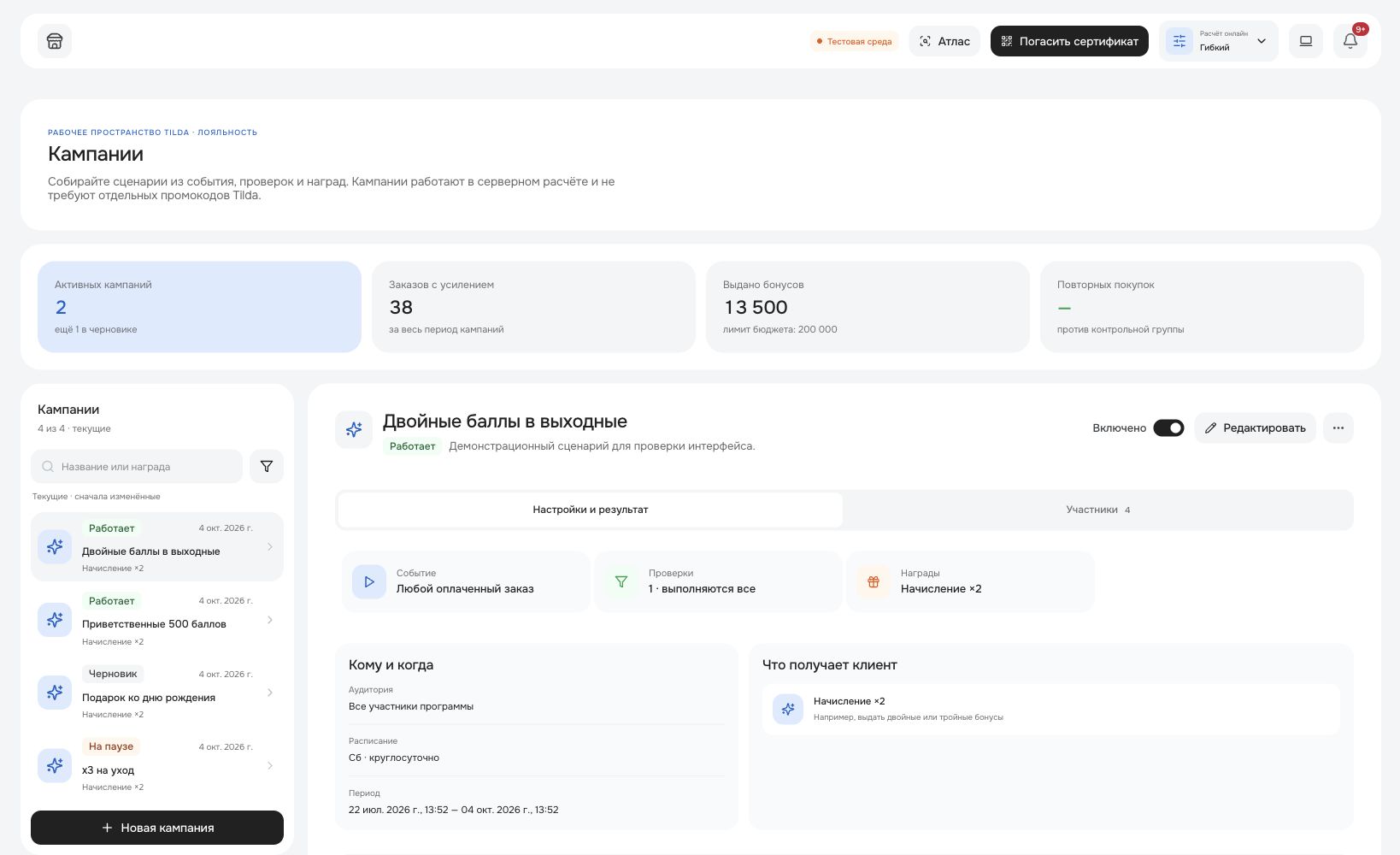The image size is (1400, 855).
Task: Select the Заказов с усилением stat card
Action: [533, 307]
